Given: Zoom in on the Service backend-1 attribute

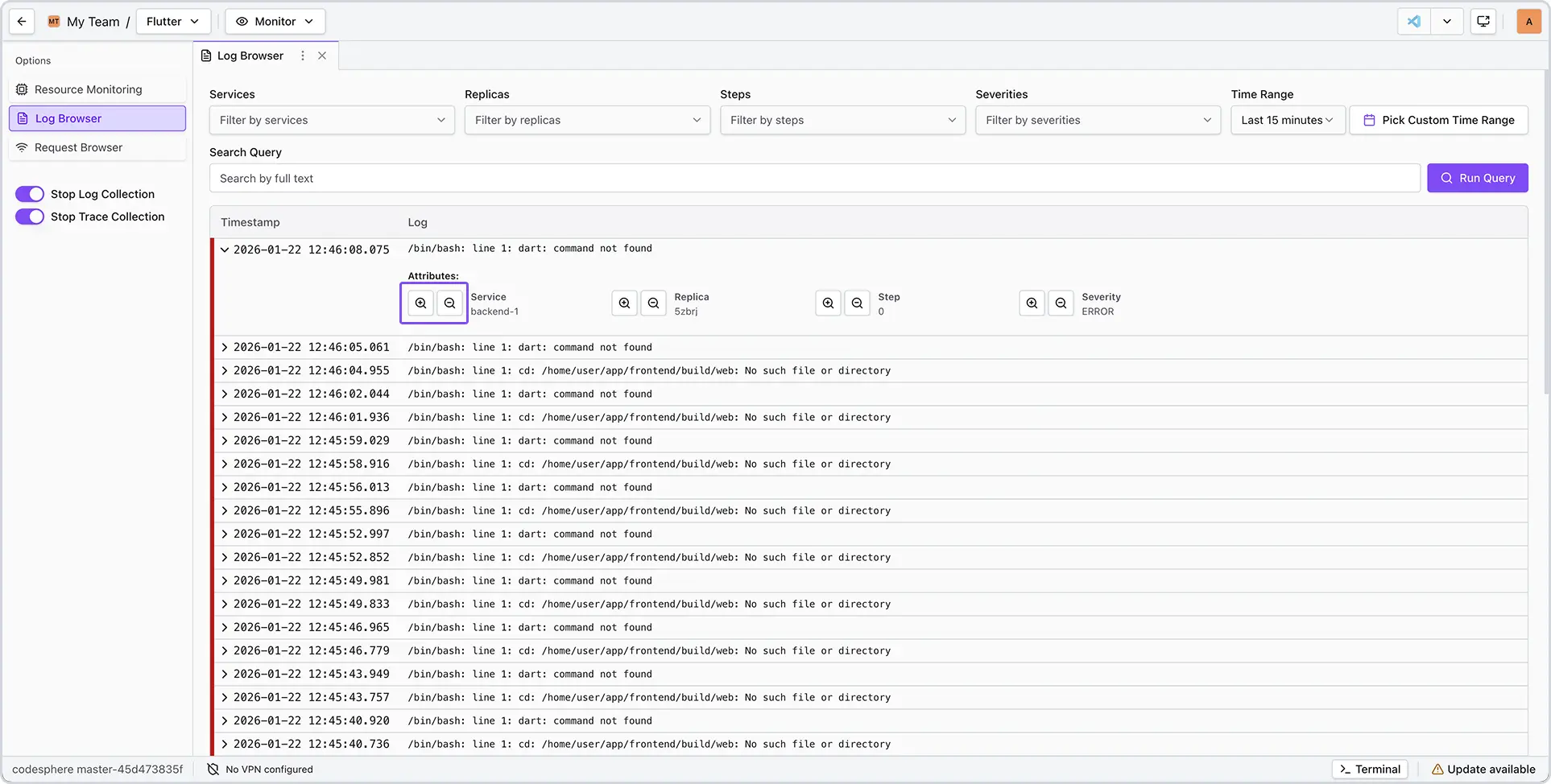Looking at the screenshot, I should tap(420, 303).
